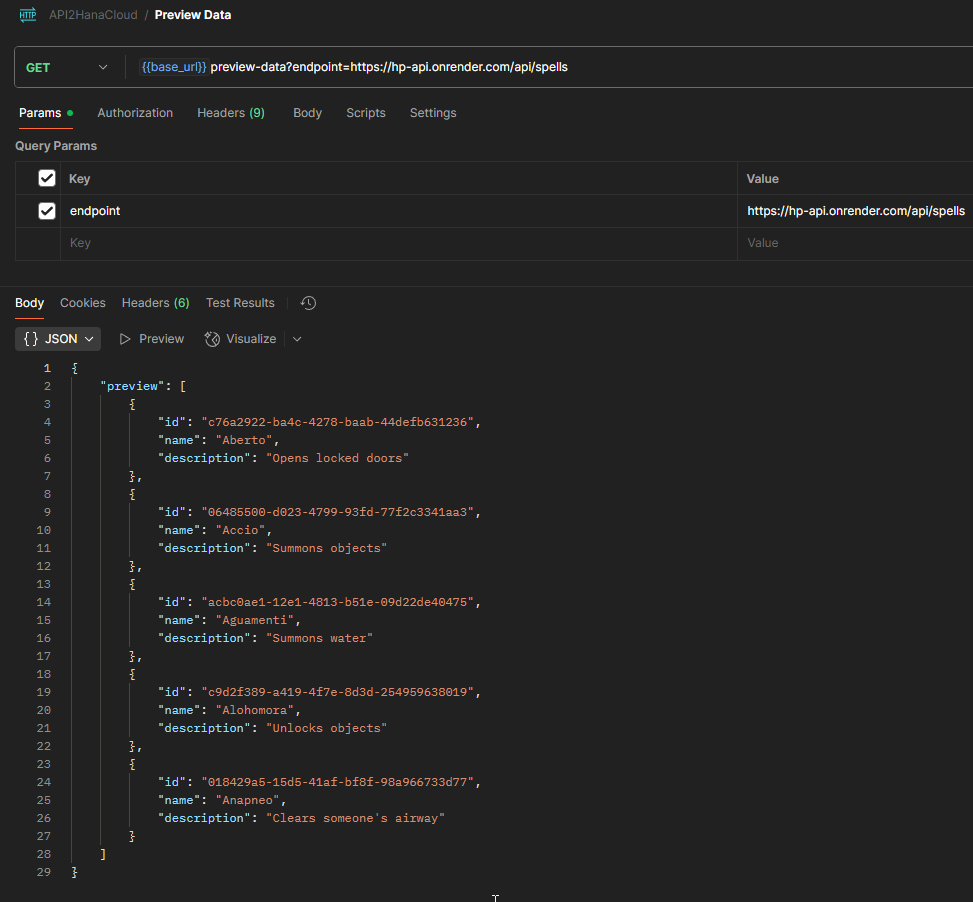Click the Value column header
The width and height of the screenshot is (973, 902).
coord(763,179)
